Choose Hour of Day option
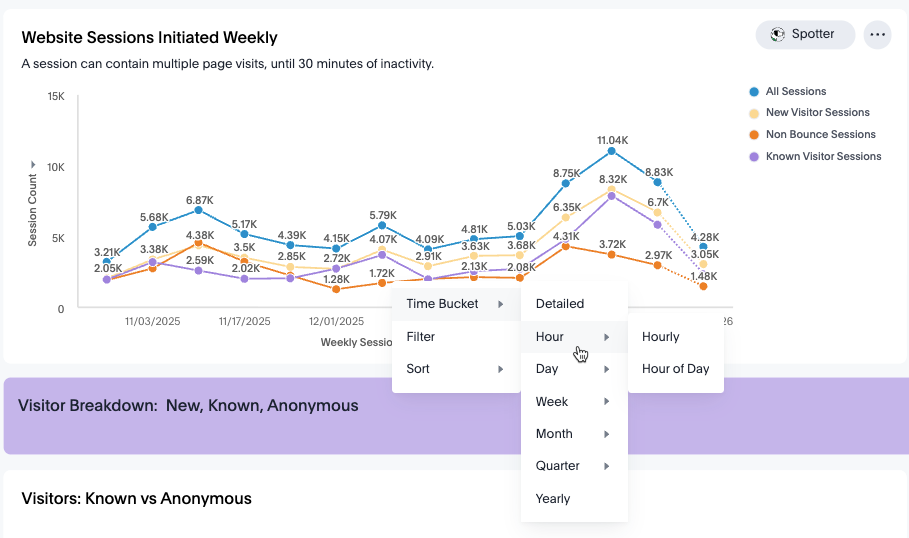This screenshot has width=909, height=538. [676, 369]
